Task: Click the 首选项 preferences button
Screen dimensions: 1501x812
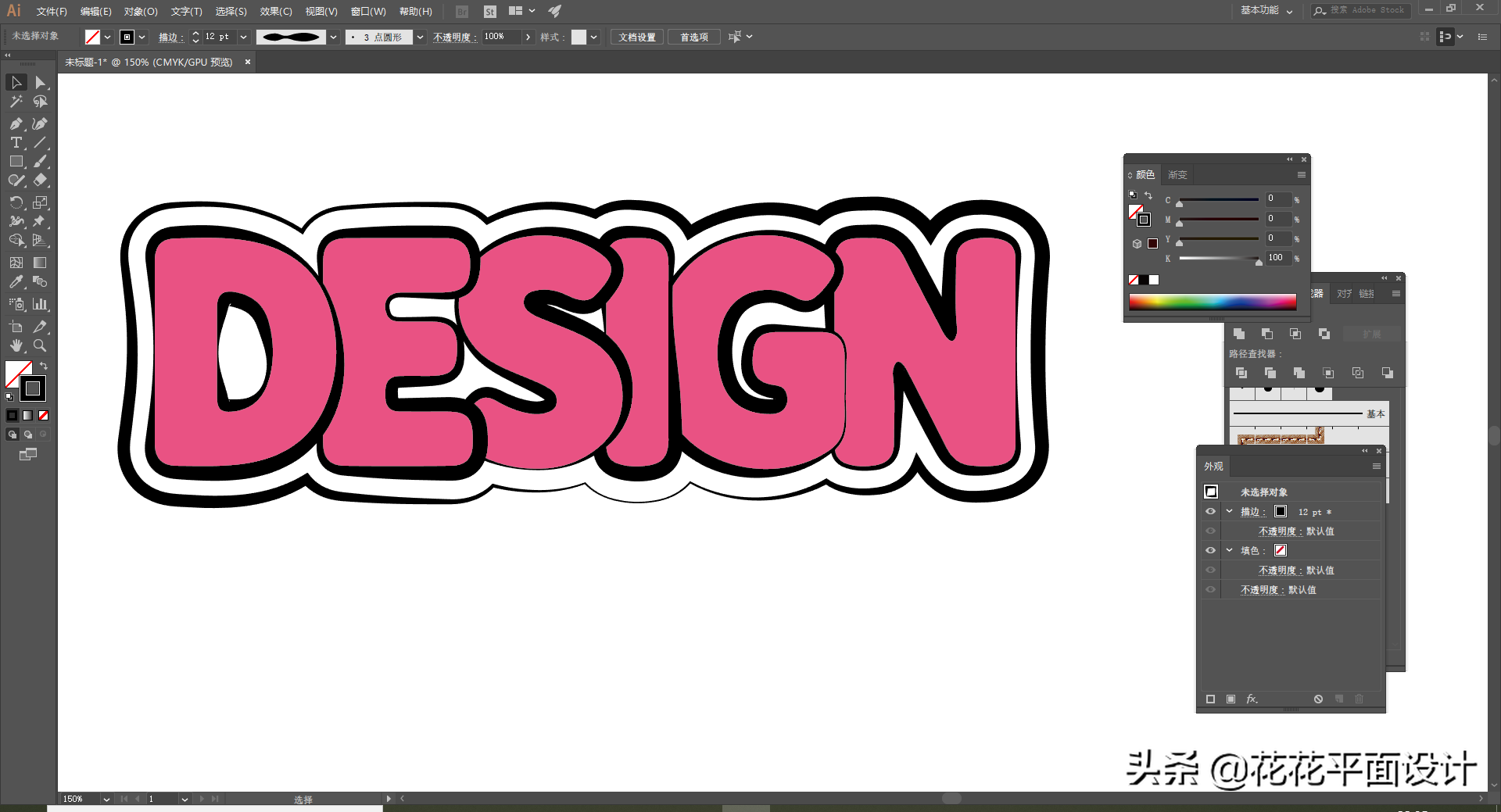Action: [x=693, y=37]
